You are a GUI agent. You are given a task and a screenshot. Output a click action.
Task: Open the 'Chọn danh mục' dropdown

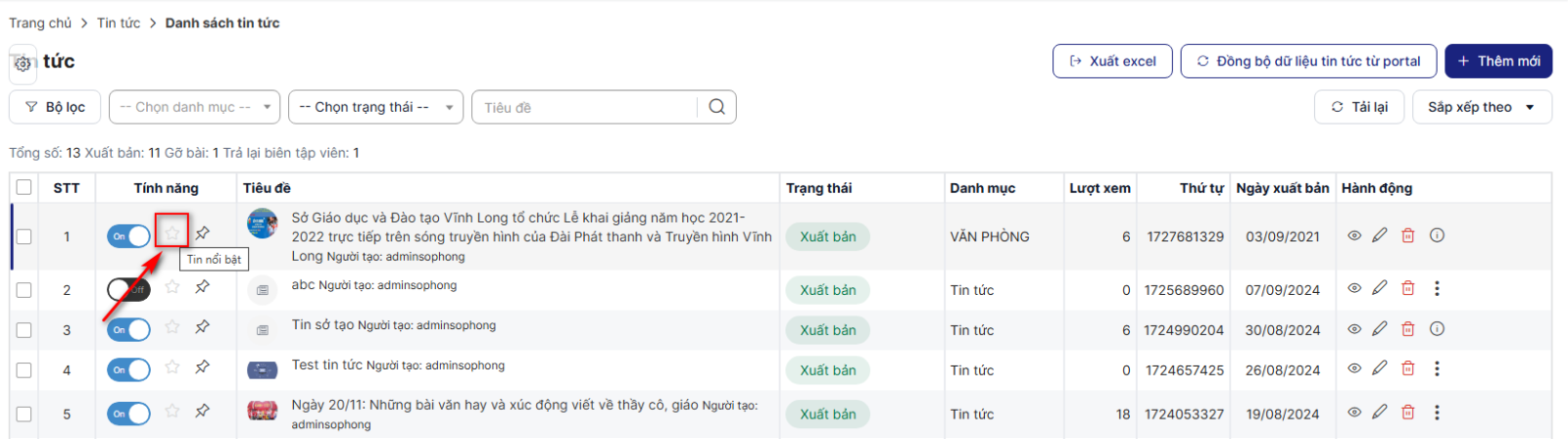[x=194, y=107]
